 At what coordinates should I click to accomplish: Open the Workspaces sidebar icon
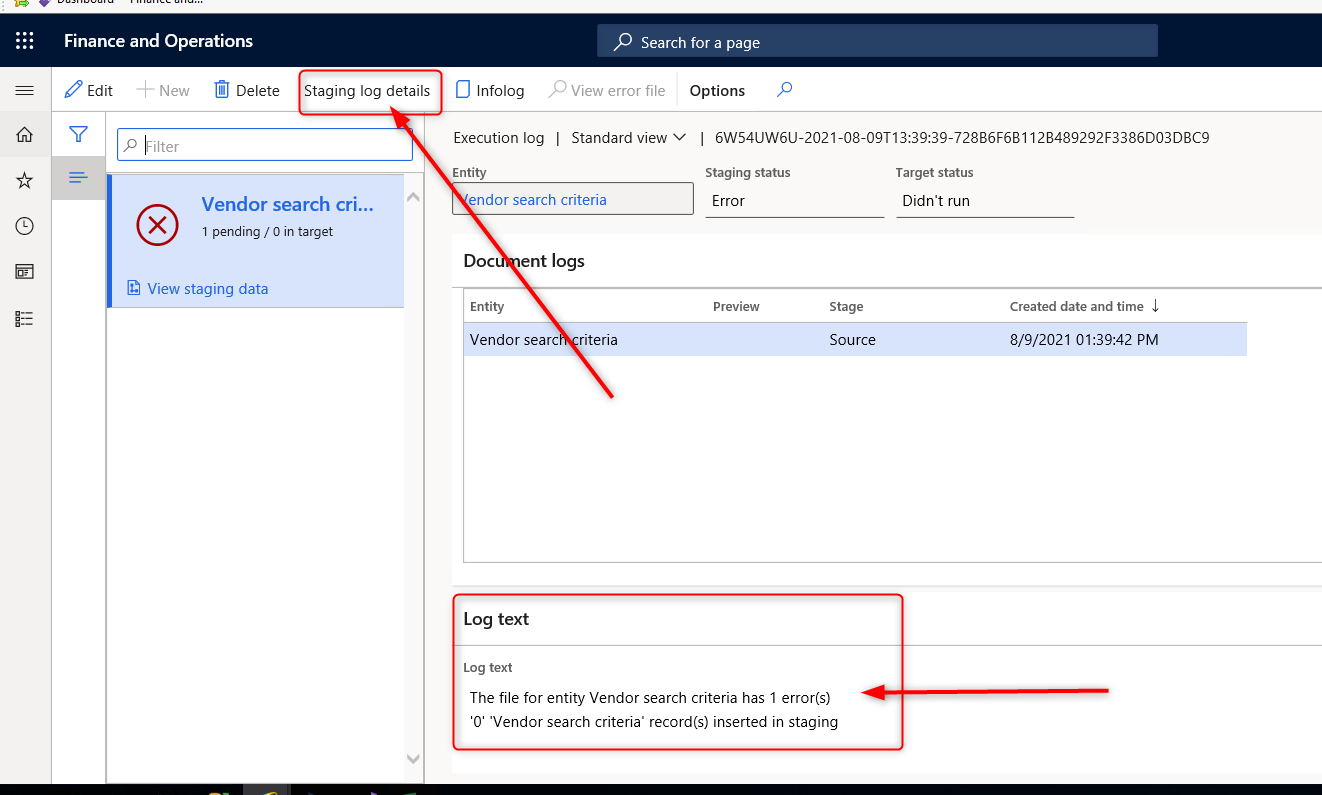(24, 271)
